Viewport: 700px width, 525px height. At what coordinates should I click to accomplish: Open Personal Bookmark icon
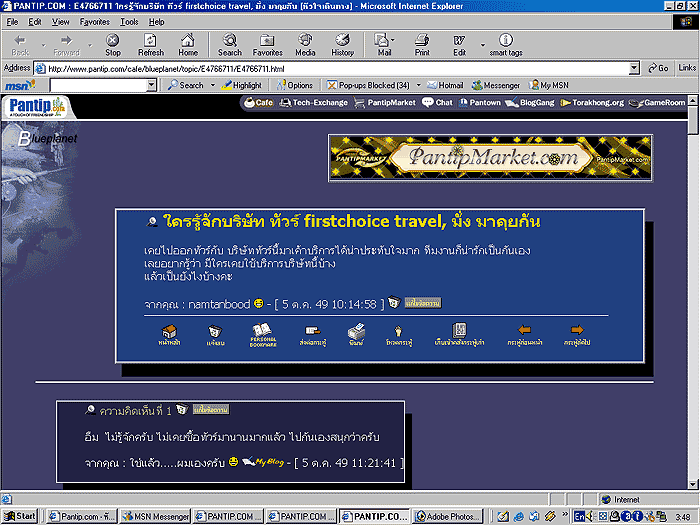262,335
